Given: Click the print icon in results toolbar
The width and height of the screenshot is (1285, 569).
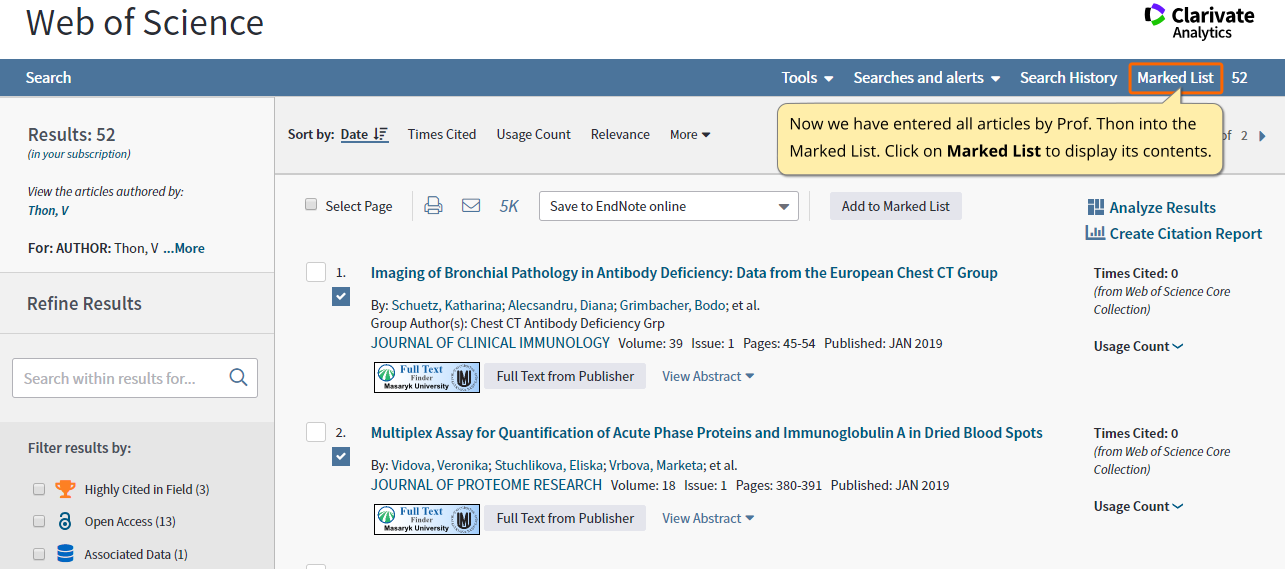Looking at the screenshot, I should click(x=433, y=206).
